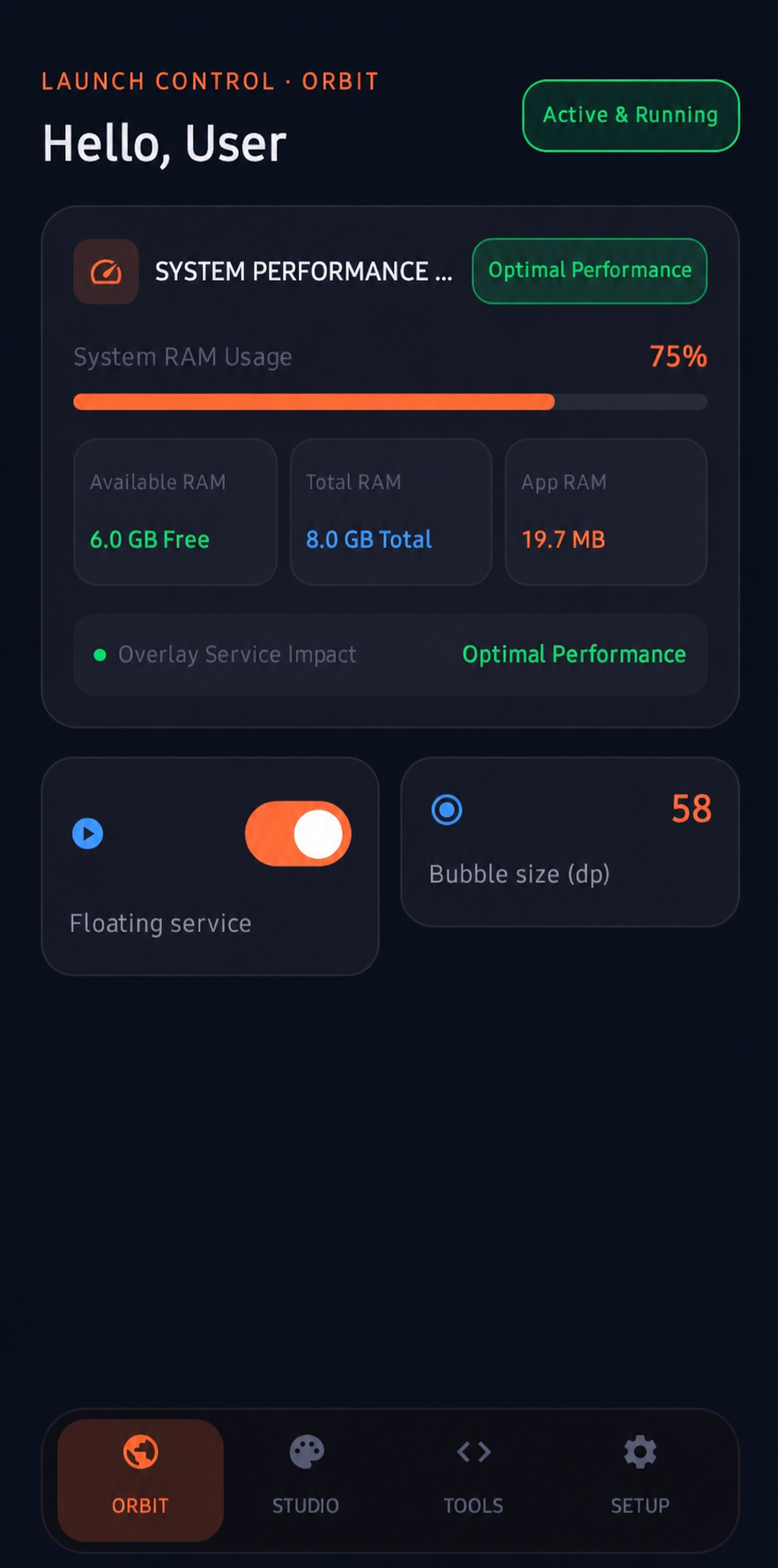778x1568 pixels.
Task: Open the Setup gear icon
Action: click(640, 1452)
